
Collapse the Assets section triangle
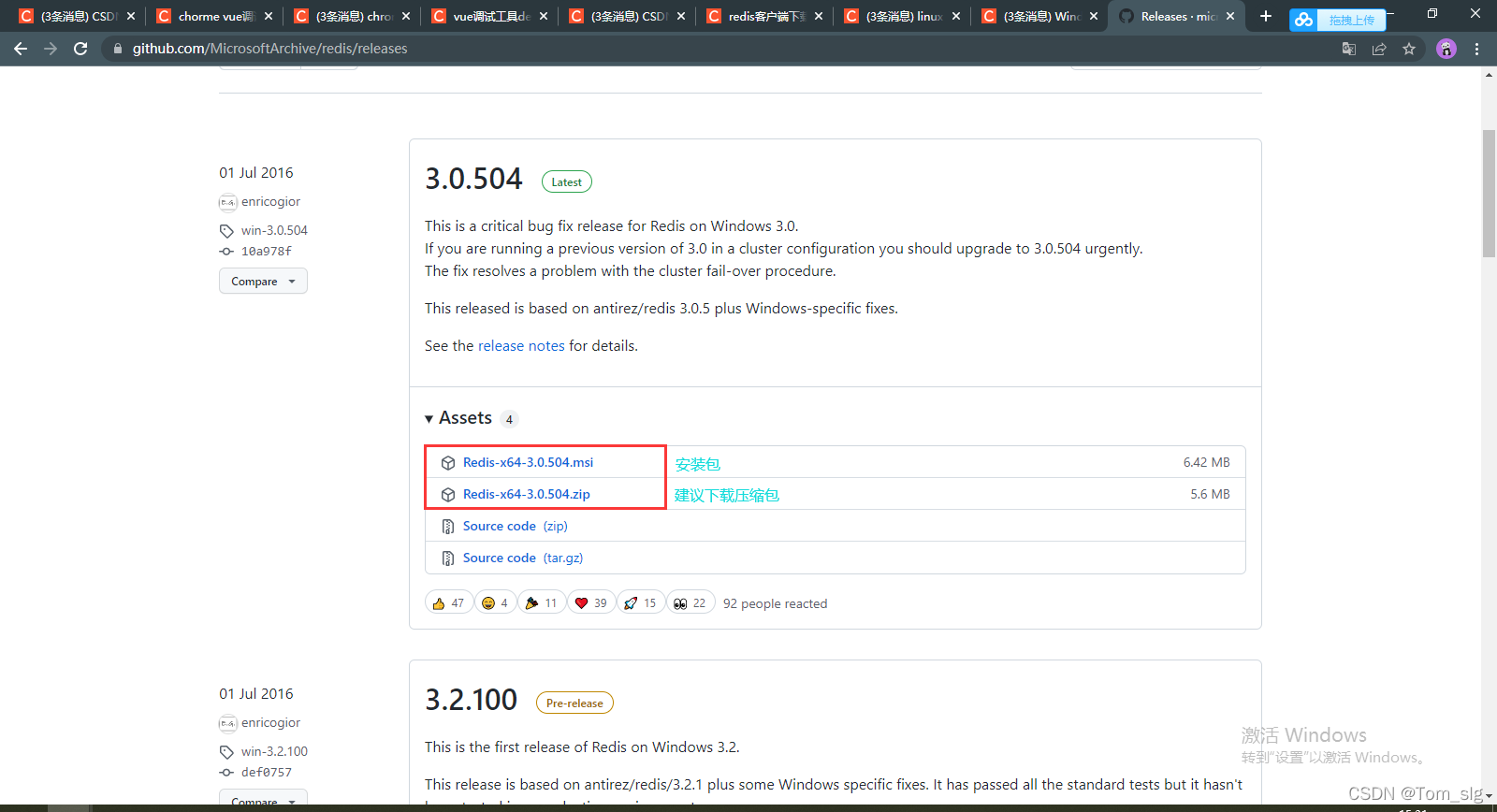click(429, 419)
